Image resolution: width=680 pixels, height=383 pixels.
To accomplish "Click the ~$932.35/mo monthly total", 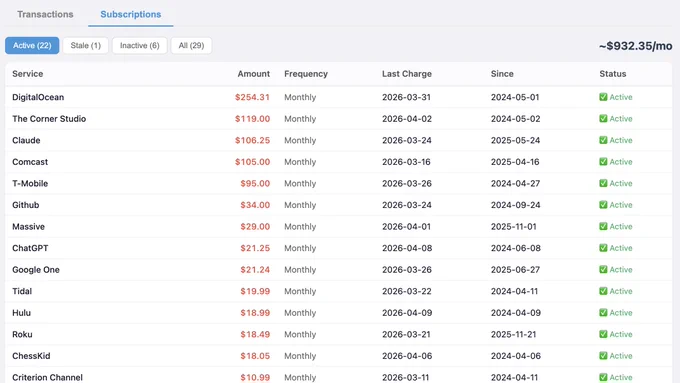I will (x=636, y=46).
